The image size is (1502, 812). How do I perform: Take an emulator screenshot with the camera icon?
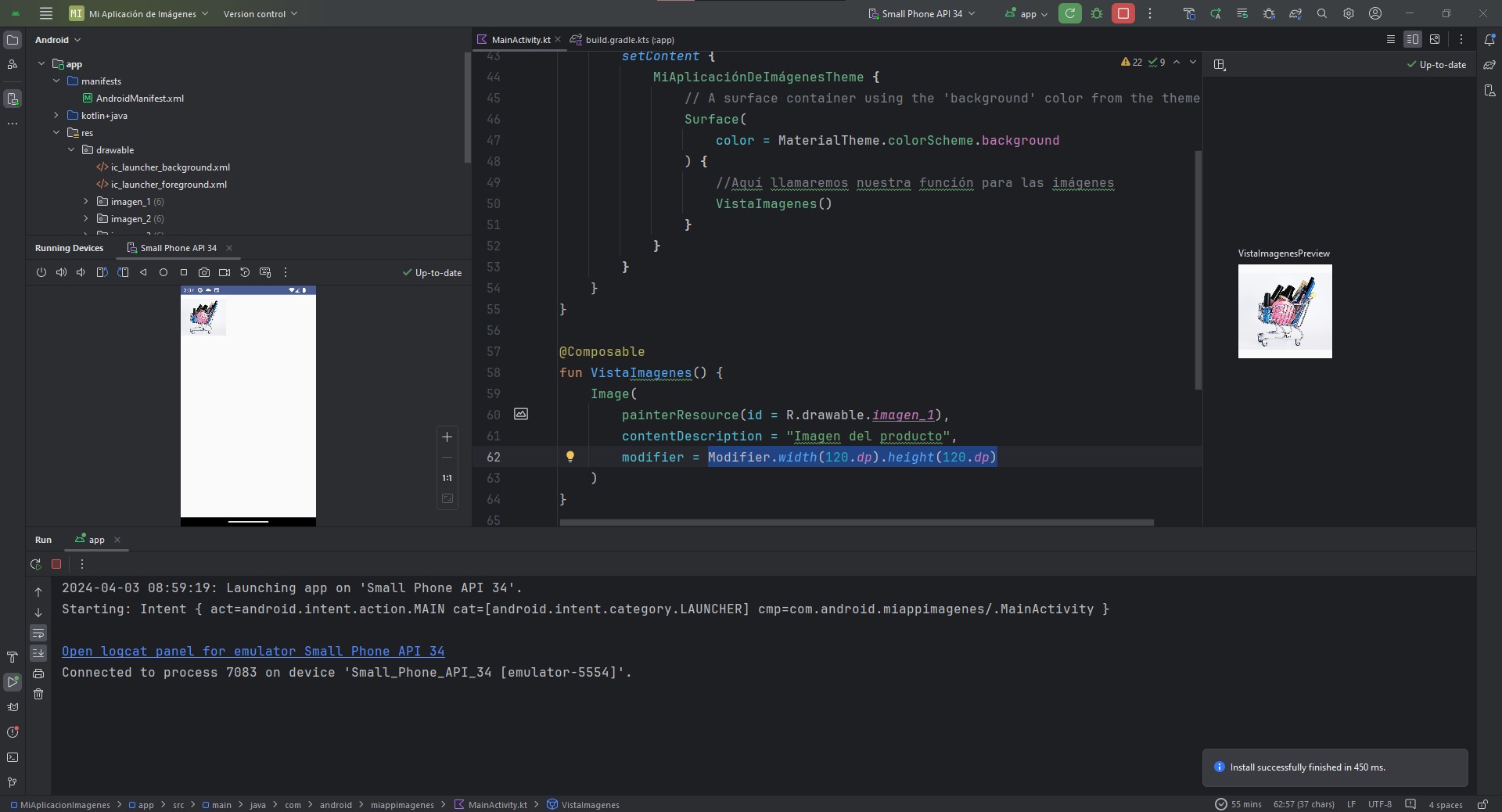(x=204, y=272)
